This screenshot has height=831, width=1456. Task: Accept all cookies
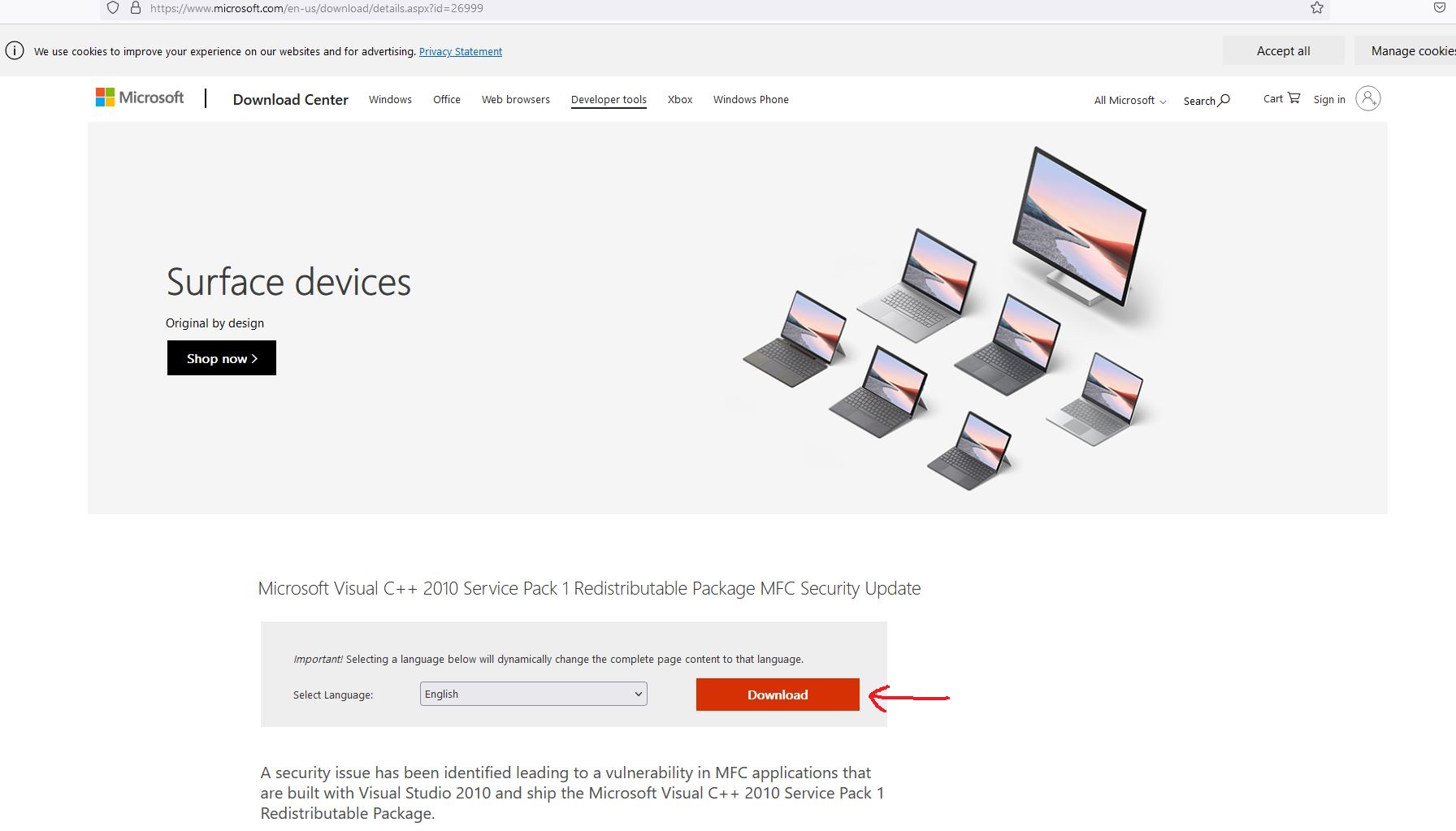(x=1283, y=51)
